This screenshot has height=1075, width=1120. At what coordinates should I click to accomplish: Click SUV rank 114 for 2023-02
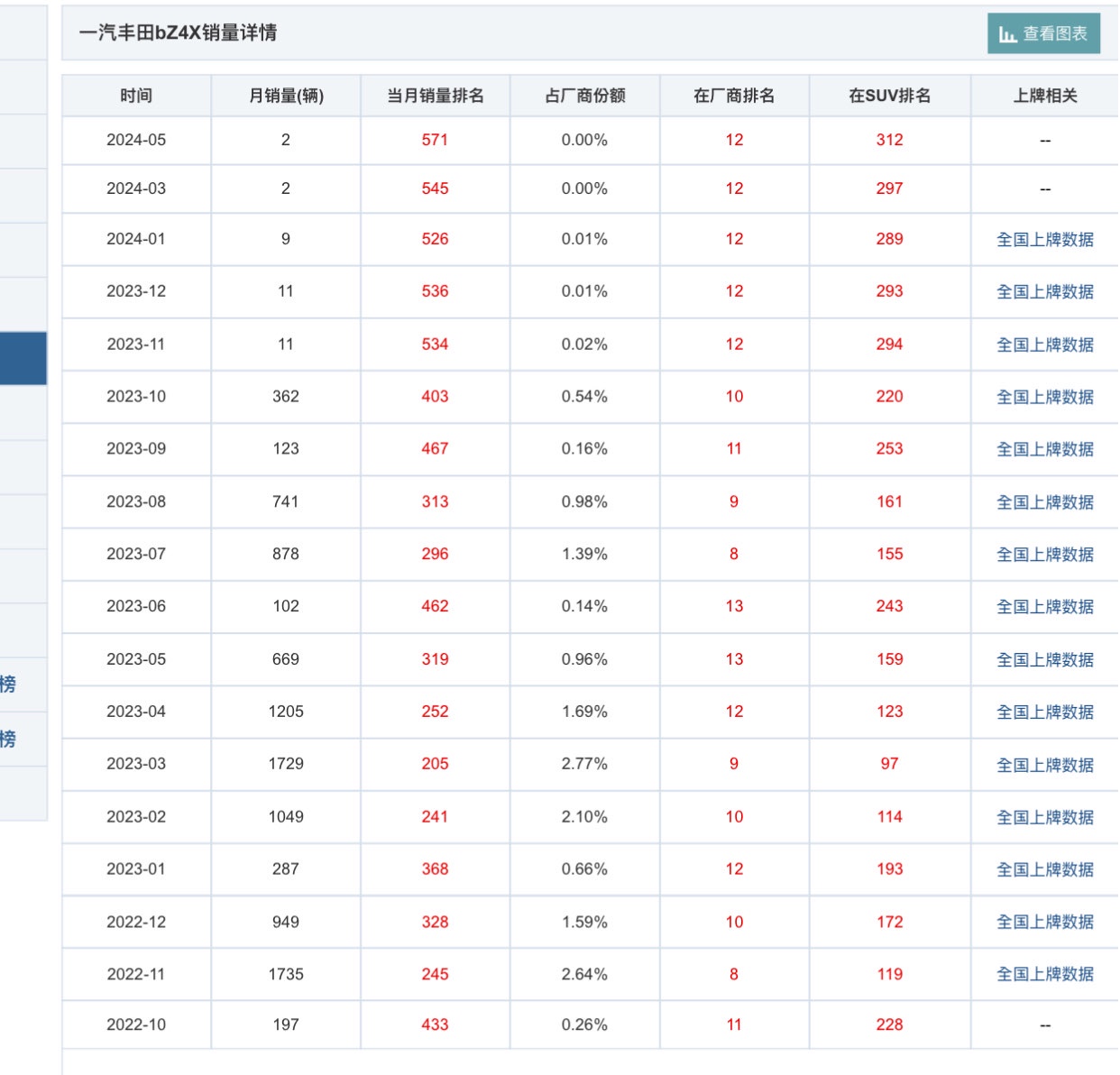tap(890, 816)
